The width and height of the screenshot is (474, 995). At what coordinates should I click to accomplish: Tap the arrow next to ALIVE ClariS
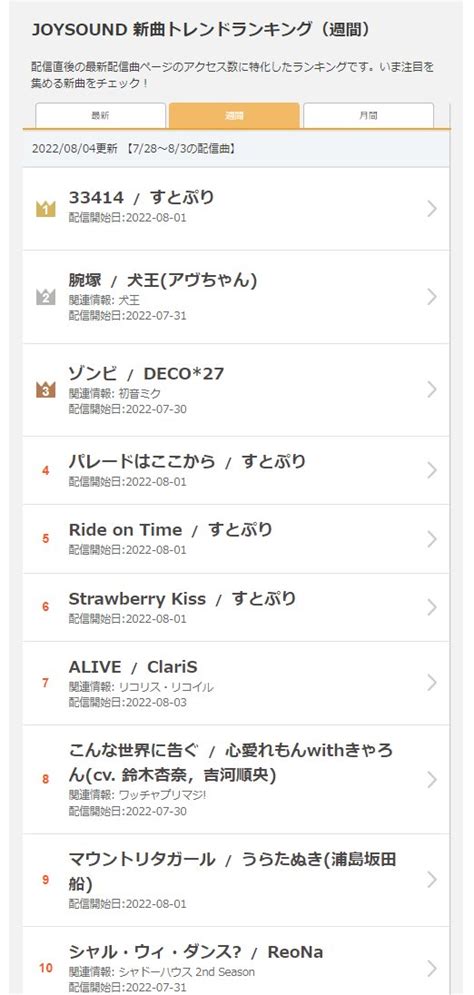(432, 683)
